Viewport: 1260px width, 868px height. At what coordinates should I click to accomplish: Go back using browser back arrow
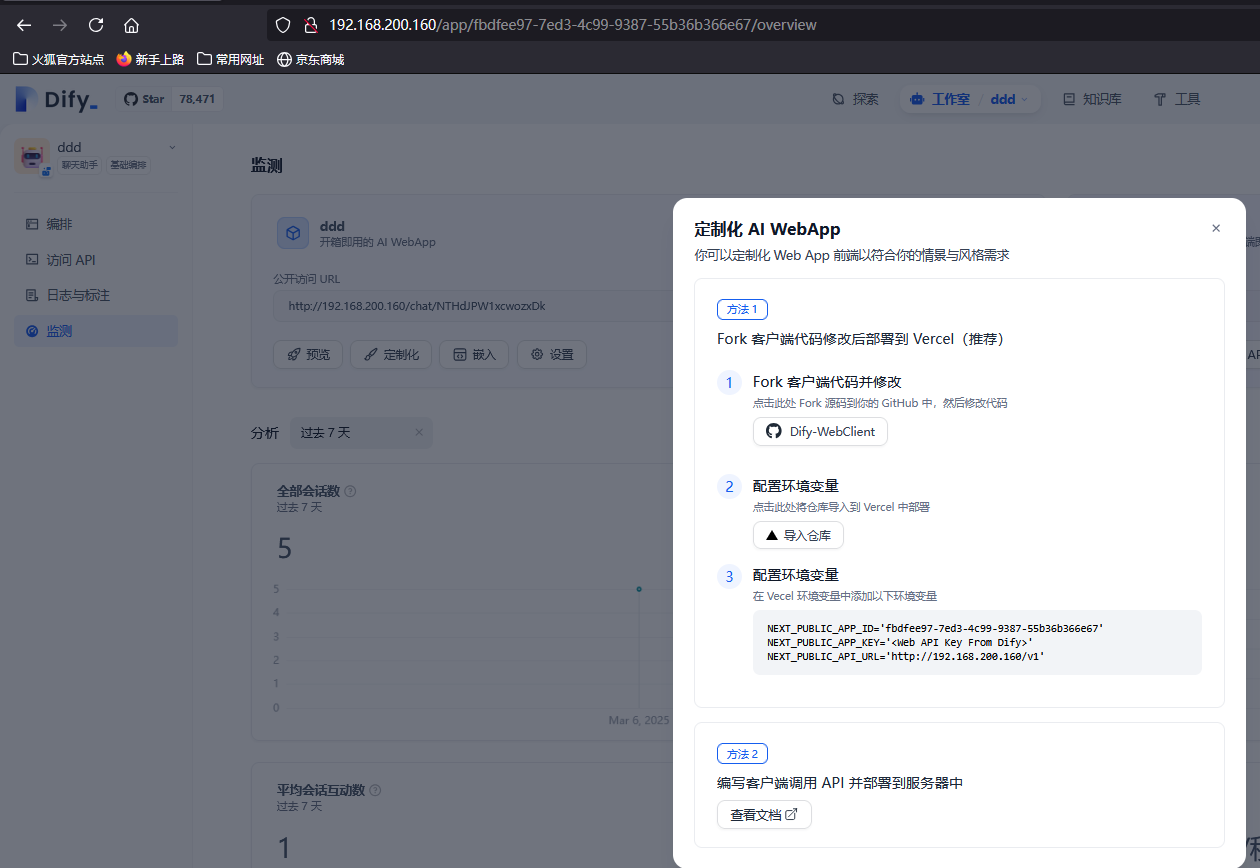point(24,25)
